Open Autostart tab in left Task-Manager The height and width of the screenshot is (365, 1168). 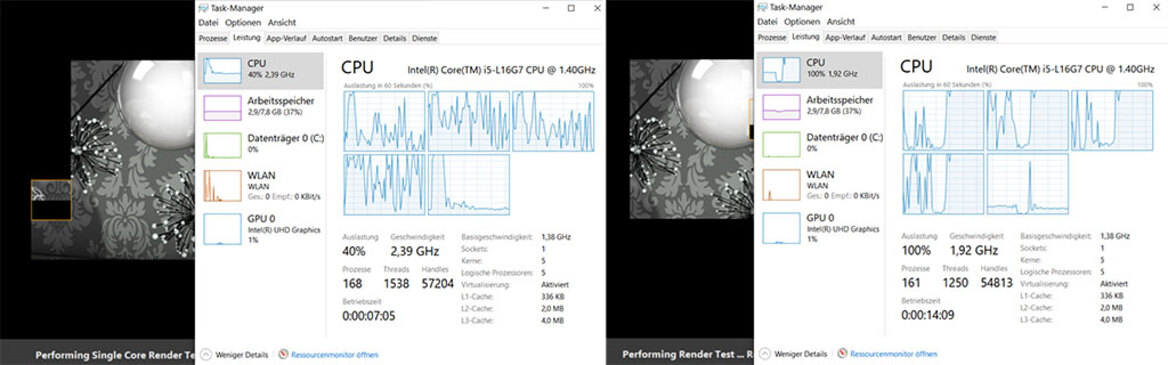click(x=327, y=37)
